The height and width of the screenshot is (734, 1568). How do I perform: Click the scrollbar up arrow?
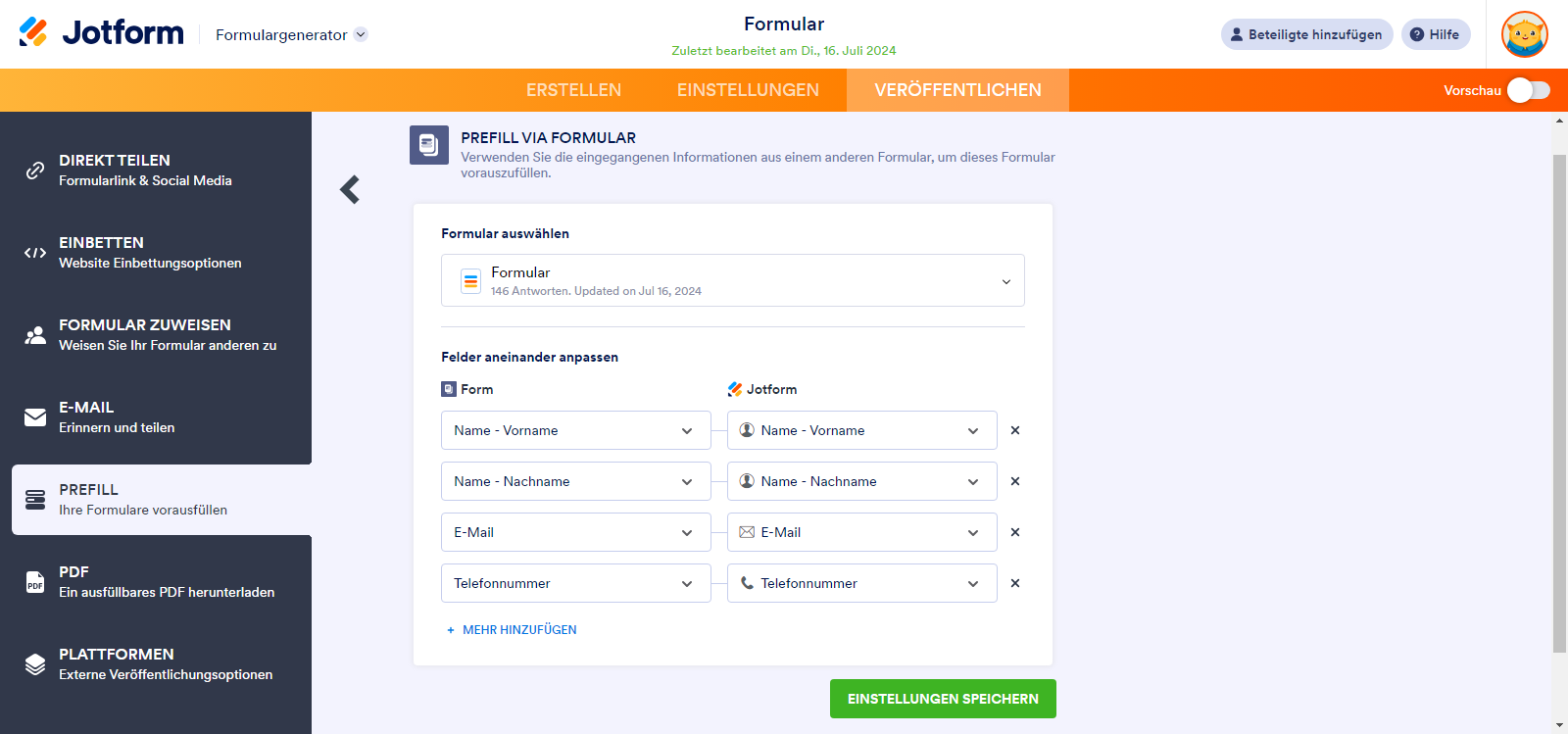[x=1560, y=121]
